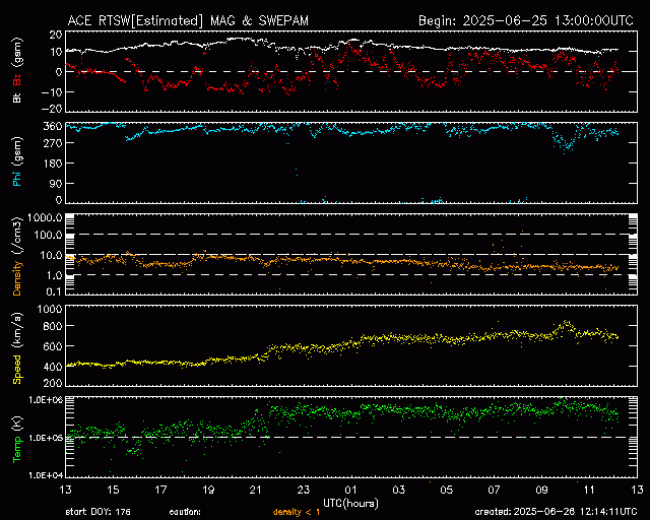Click the '1.0E+06' tick on the Temp axis
Image resolution: width=650 pixels, height=520 pixels.
tap(46, 400)
